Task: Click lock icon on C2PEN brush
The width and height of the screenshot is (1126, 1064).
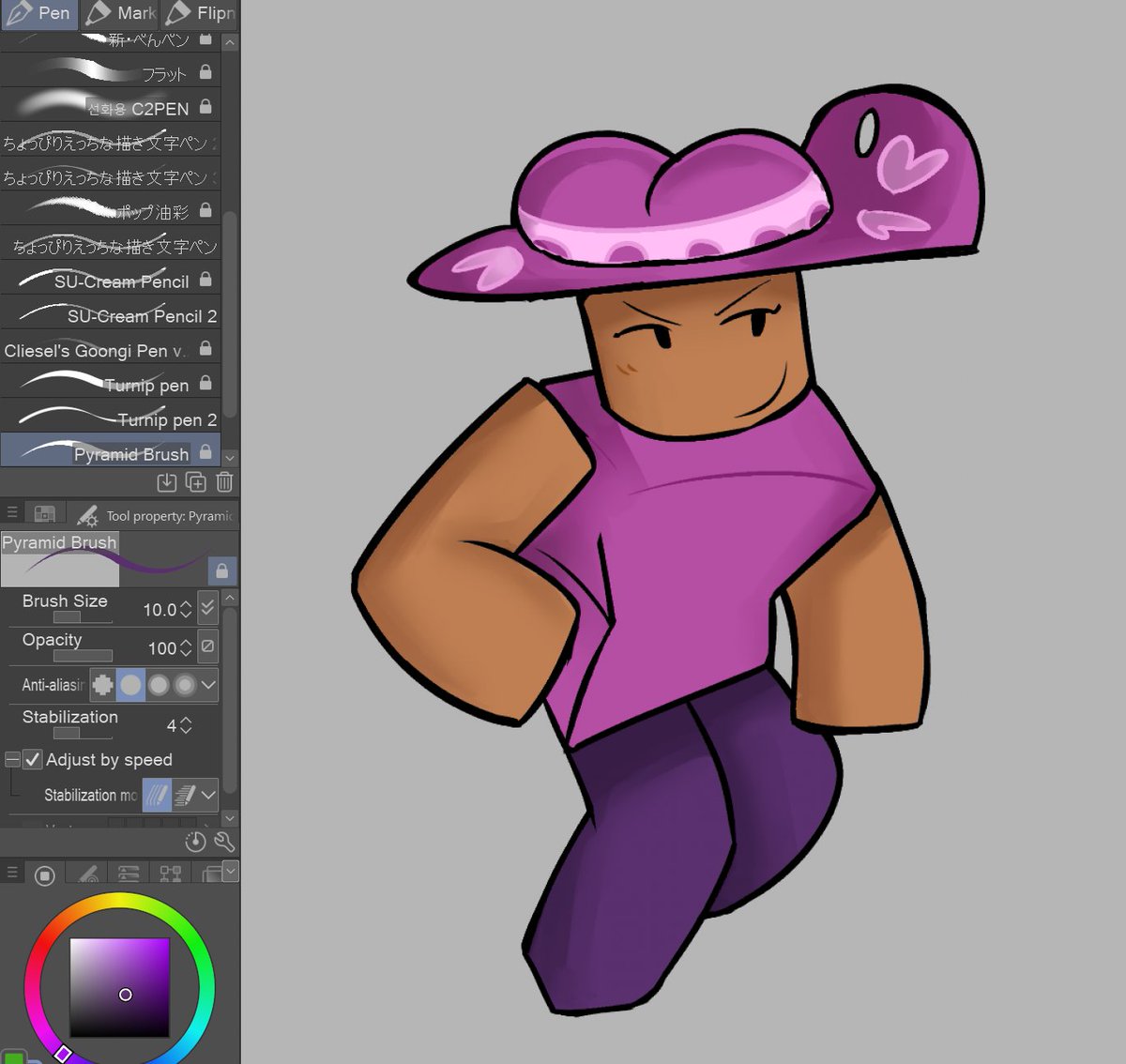Action: pyautogui.click(x=205, y=106)
